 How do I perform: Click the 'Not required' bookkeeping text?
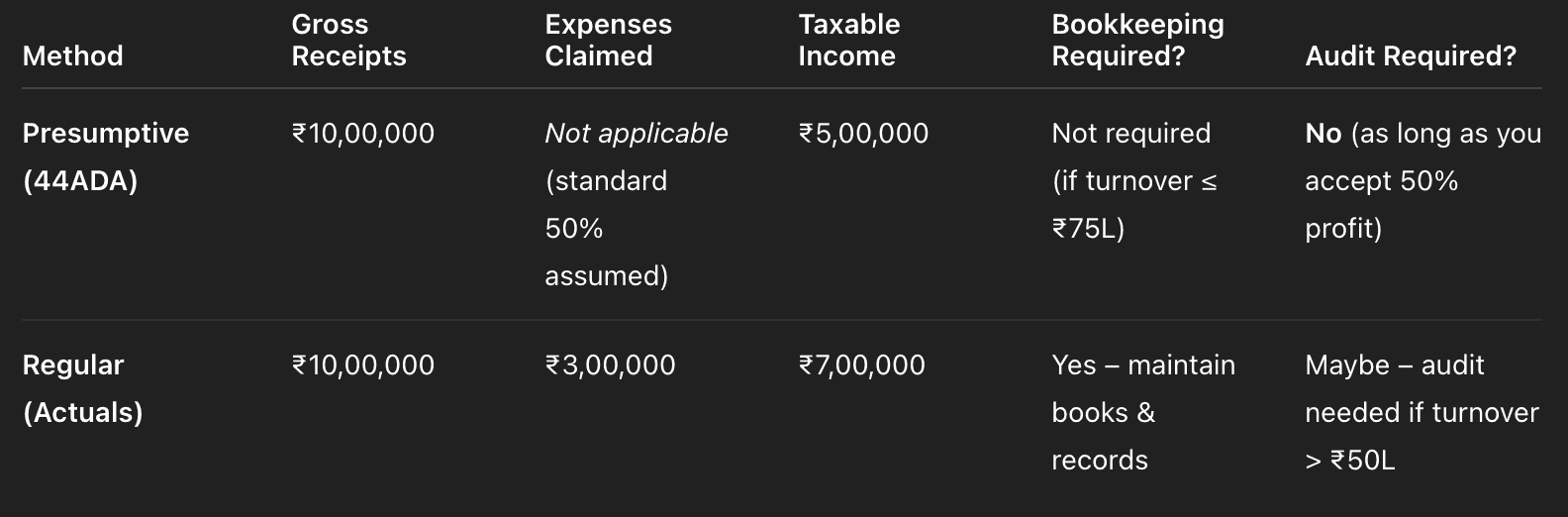click(x=1130, y=133)
